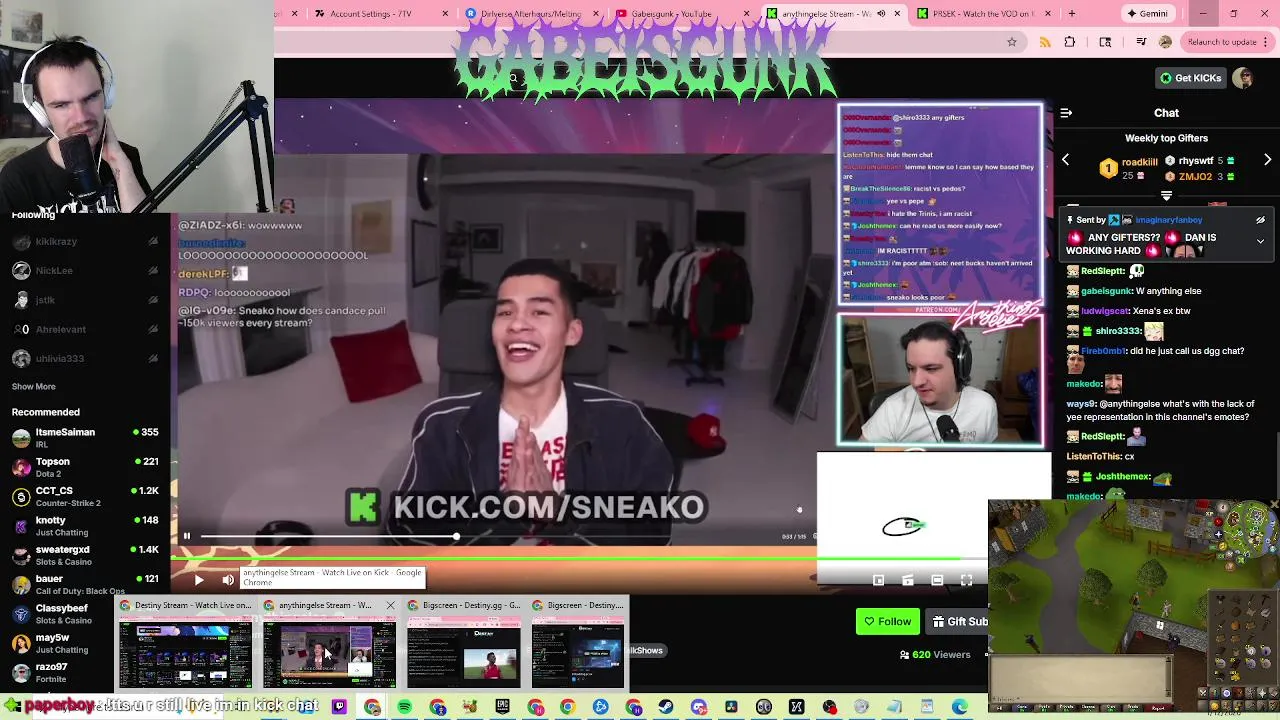
Task: Click the 620 Viewers count
Action: click(935, 654)
